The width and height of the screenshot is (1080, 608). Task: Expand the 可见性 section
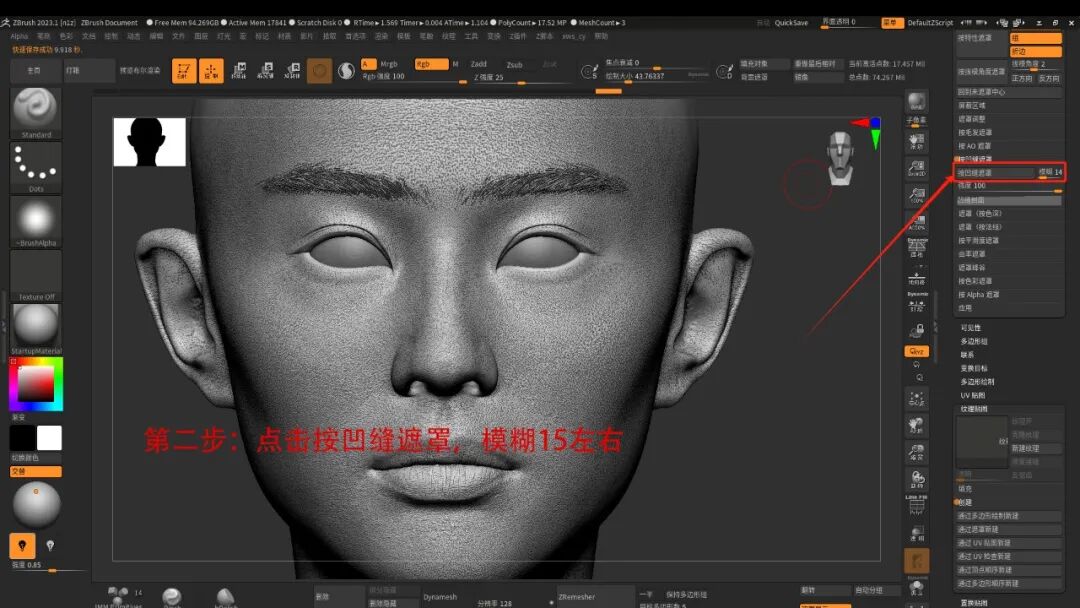coord(970,328)
